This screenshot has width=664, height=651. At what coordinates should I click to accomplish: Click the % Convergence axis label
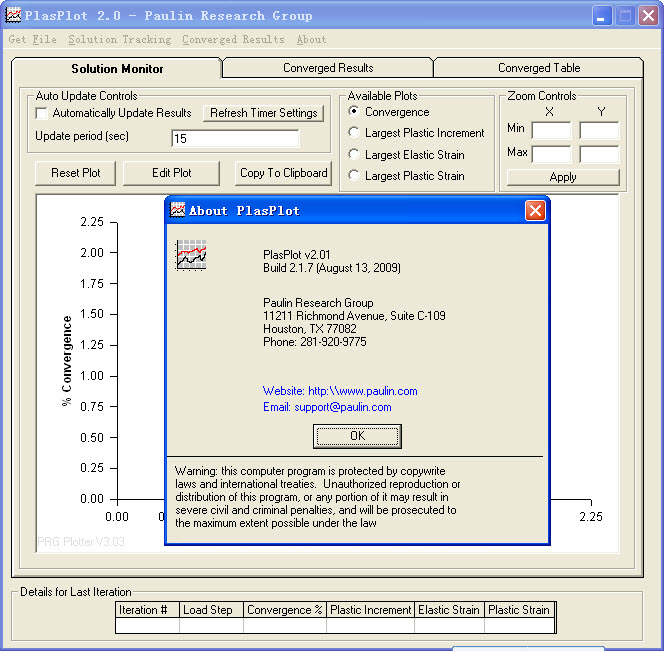66,361
